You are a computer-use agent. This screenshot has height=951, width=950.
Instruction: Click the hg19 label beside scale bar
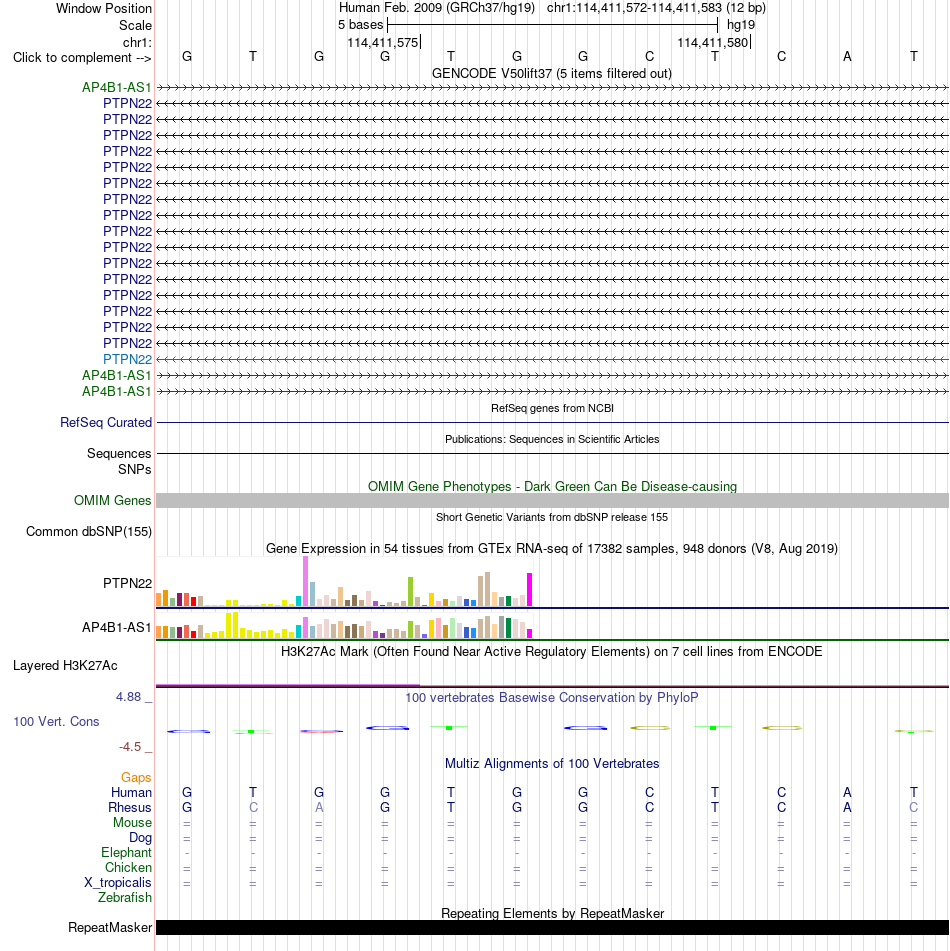[741, 25]
